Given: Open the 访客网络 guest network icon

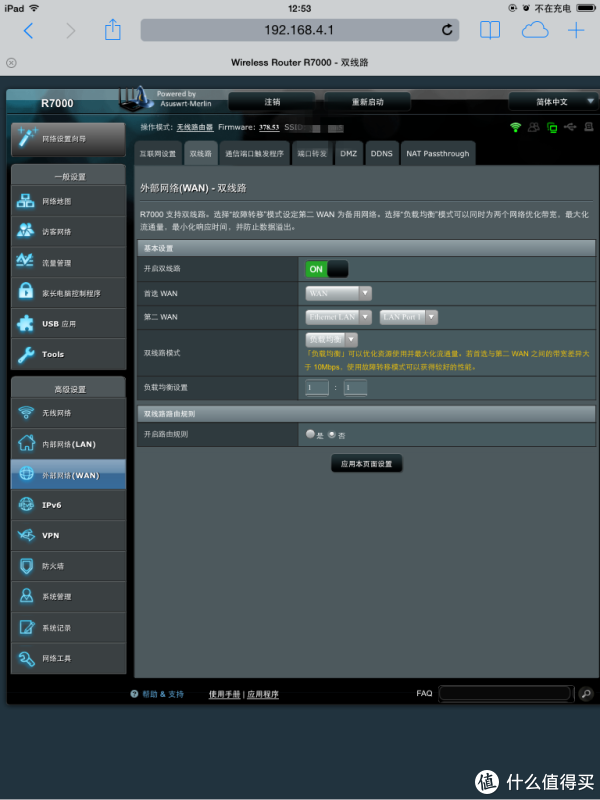Looking at the screenshot, I should [26, 231].
